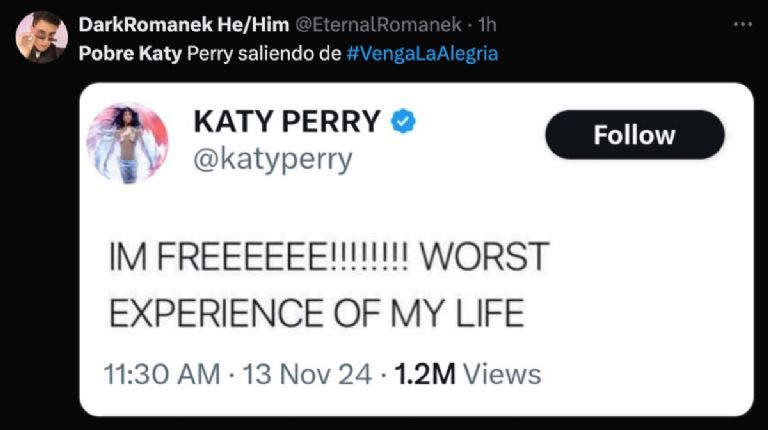Viewport: 768px width, 430px height.
Task: Click Katy Perry's blue verified badge
Action: pos(403,122)
